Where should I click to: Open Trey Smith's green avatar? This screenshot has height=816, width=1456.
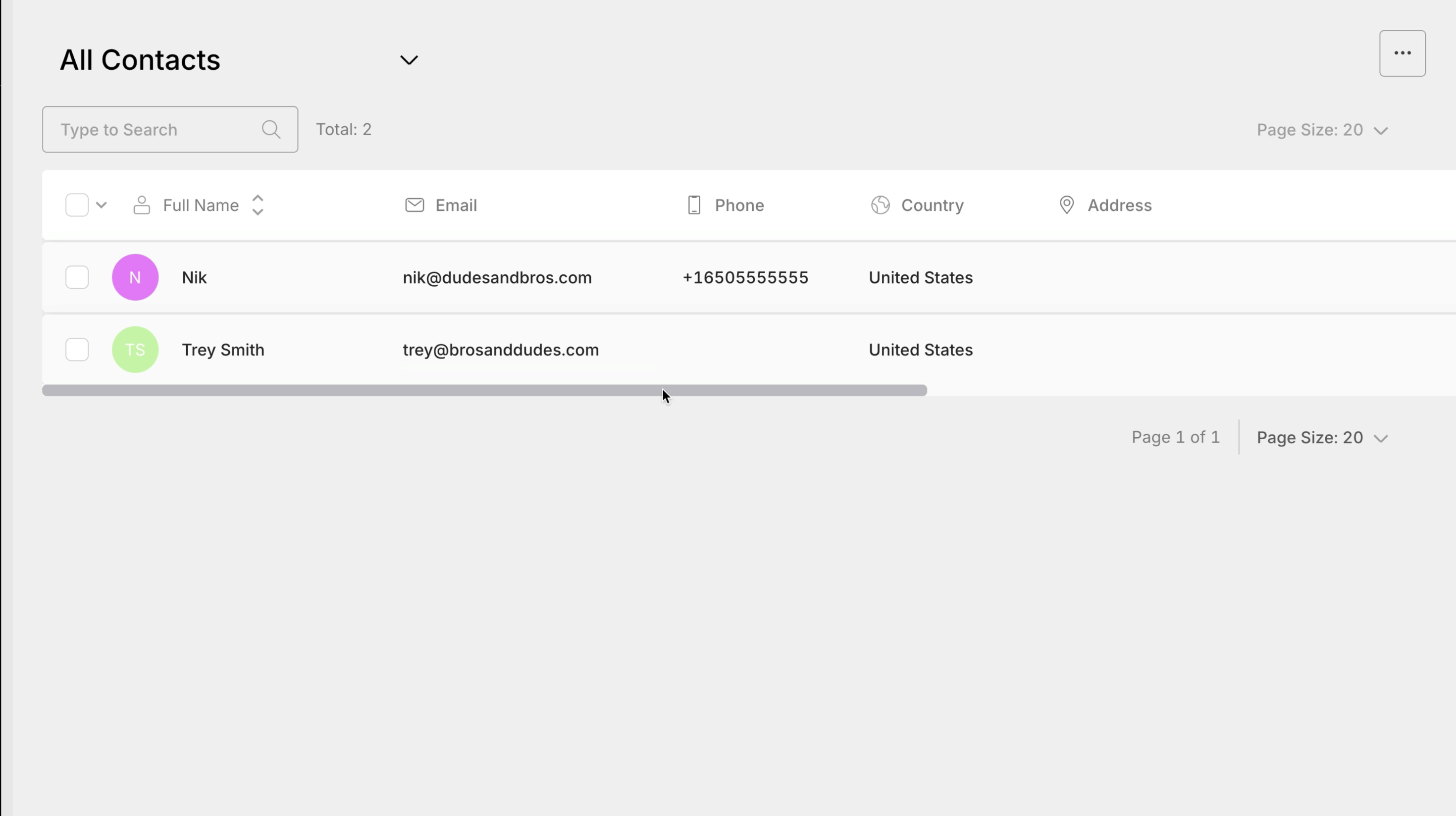(x=135, y=349)
